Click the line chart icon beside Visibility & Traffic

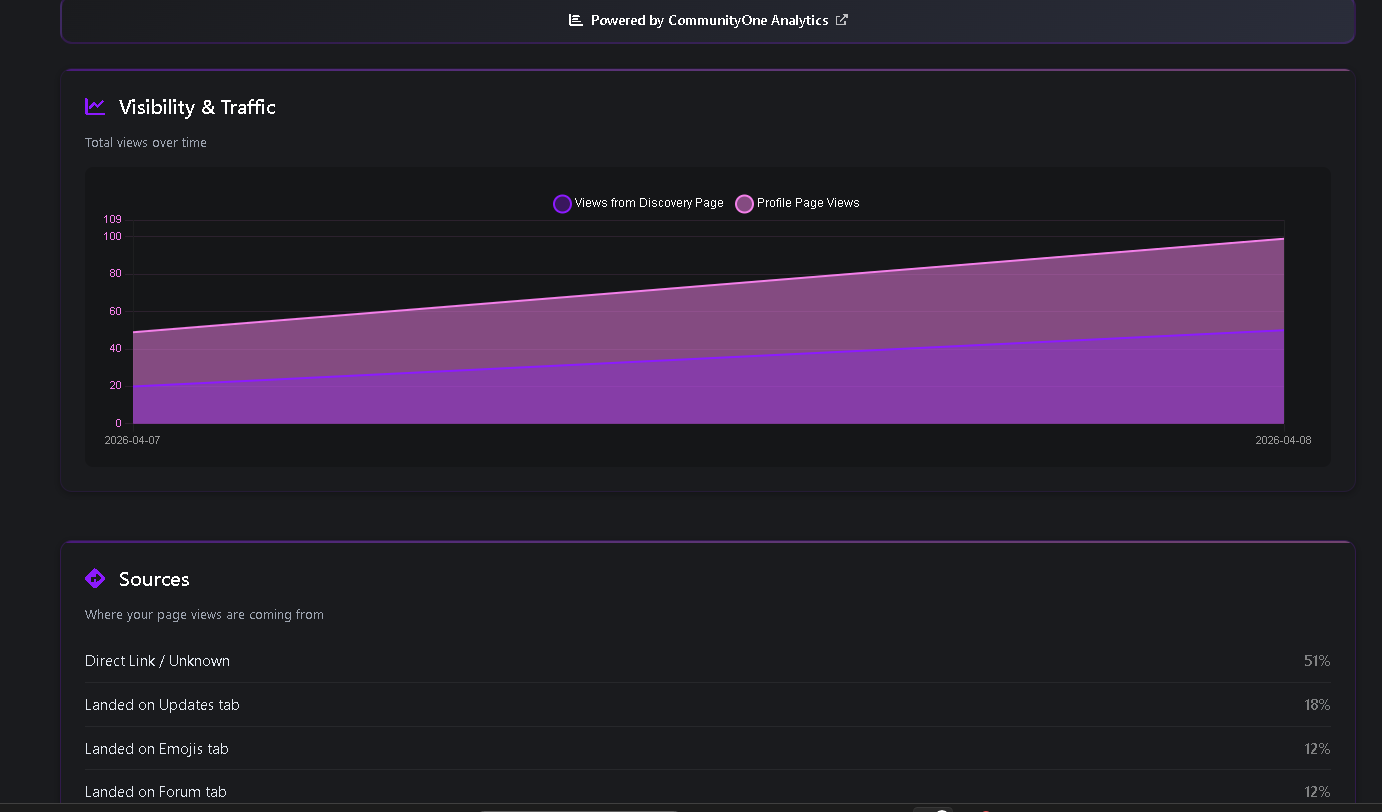(95, 106)
